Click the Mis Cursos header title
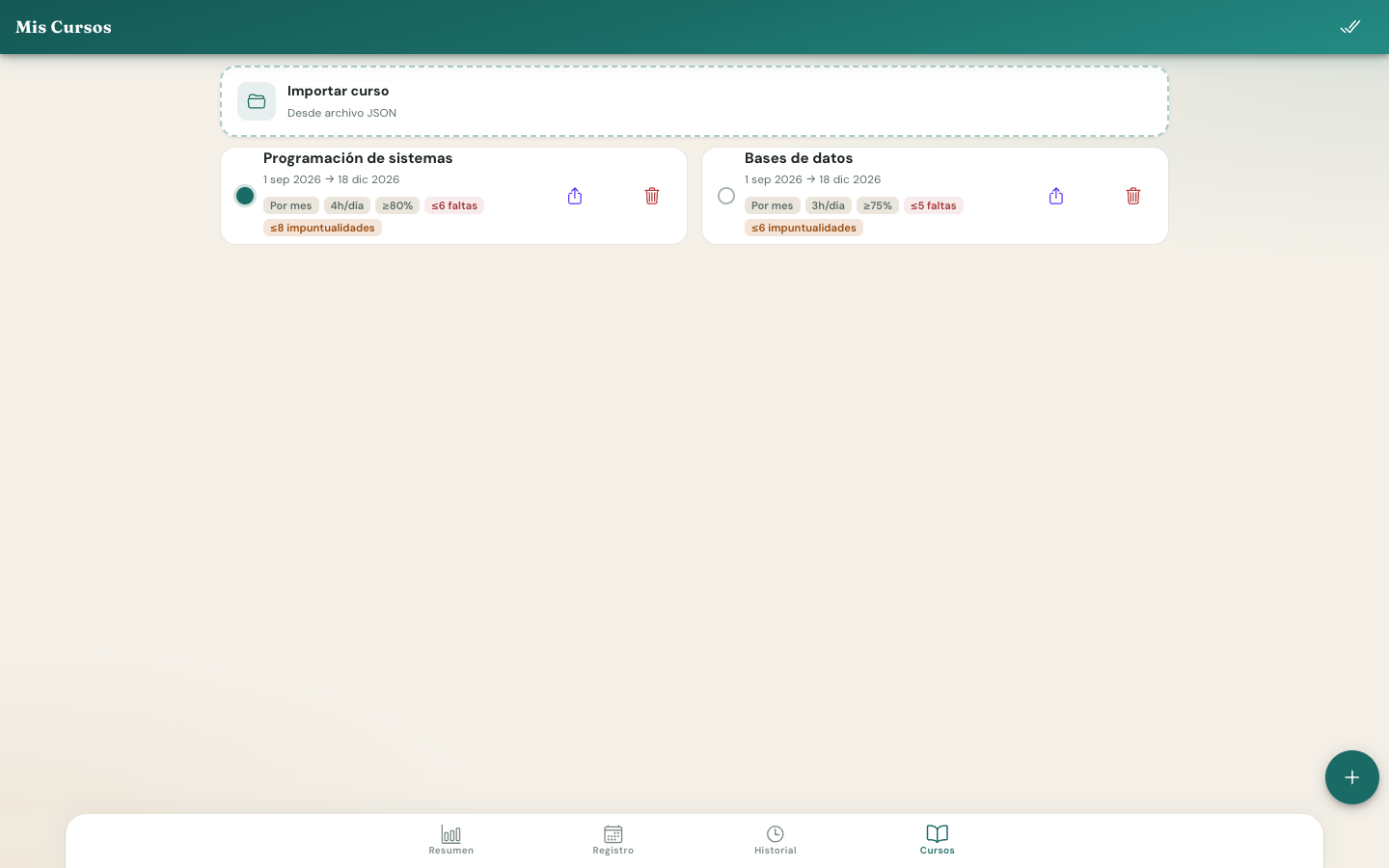Viewport: 1389px width, 868px height. pos(64,27)
